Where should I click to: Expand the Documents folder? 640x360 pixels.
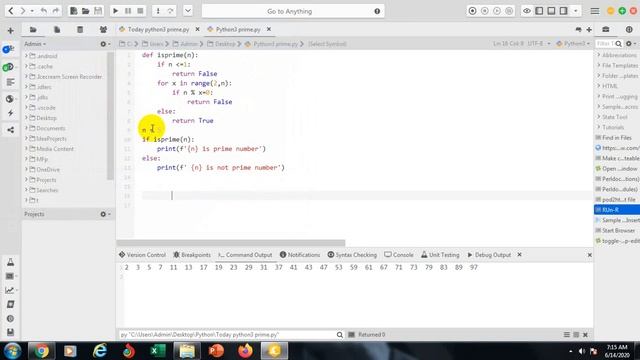point(27,128)
